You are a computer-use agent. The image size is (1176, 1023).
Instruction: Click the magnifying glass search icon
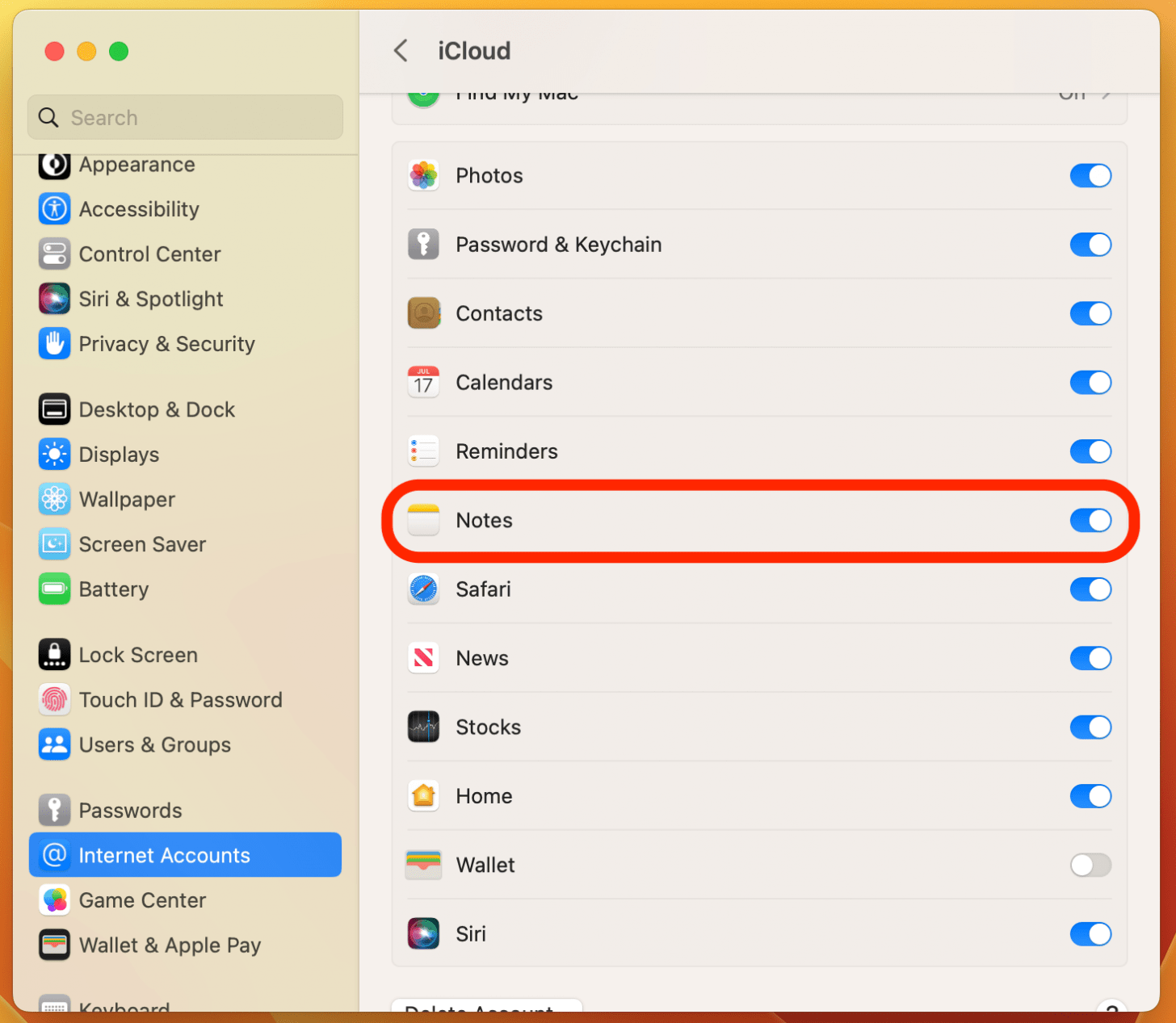[48, 118]
